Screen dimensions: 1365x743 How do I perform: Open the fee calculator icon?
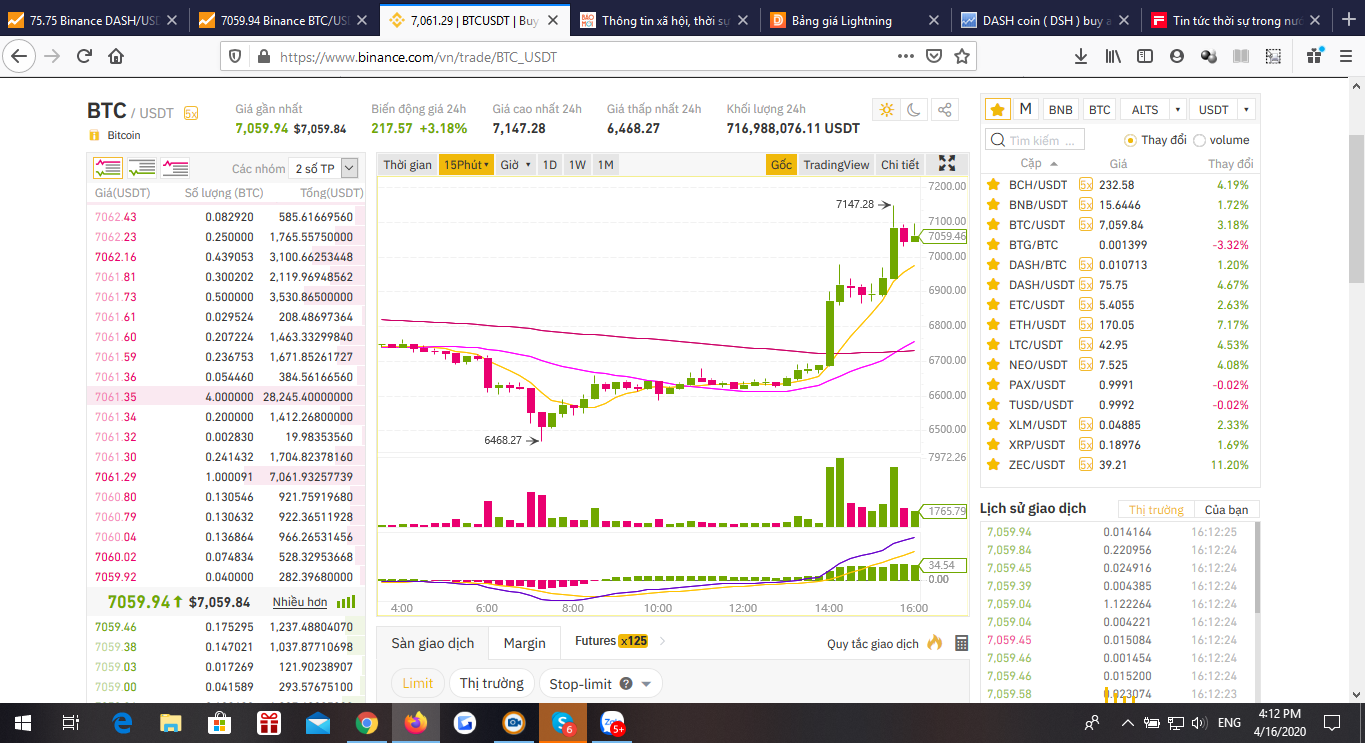[961, 643]
